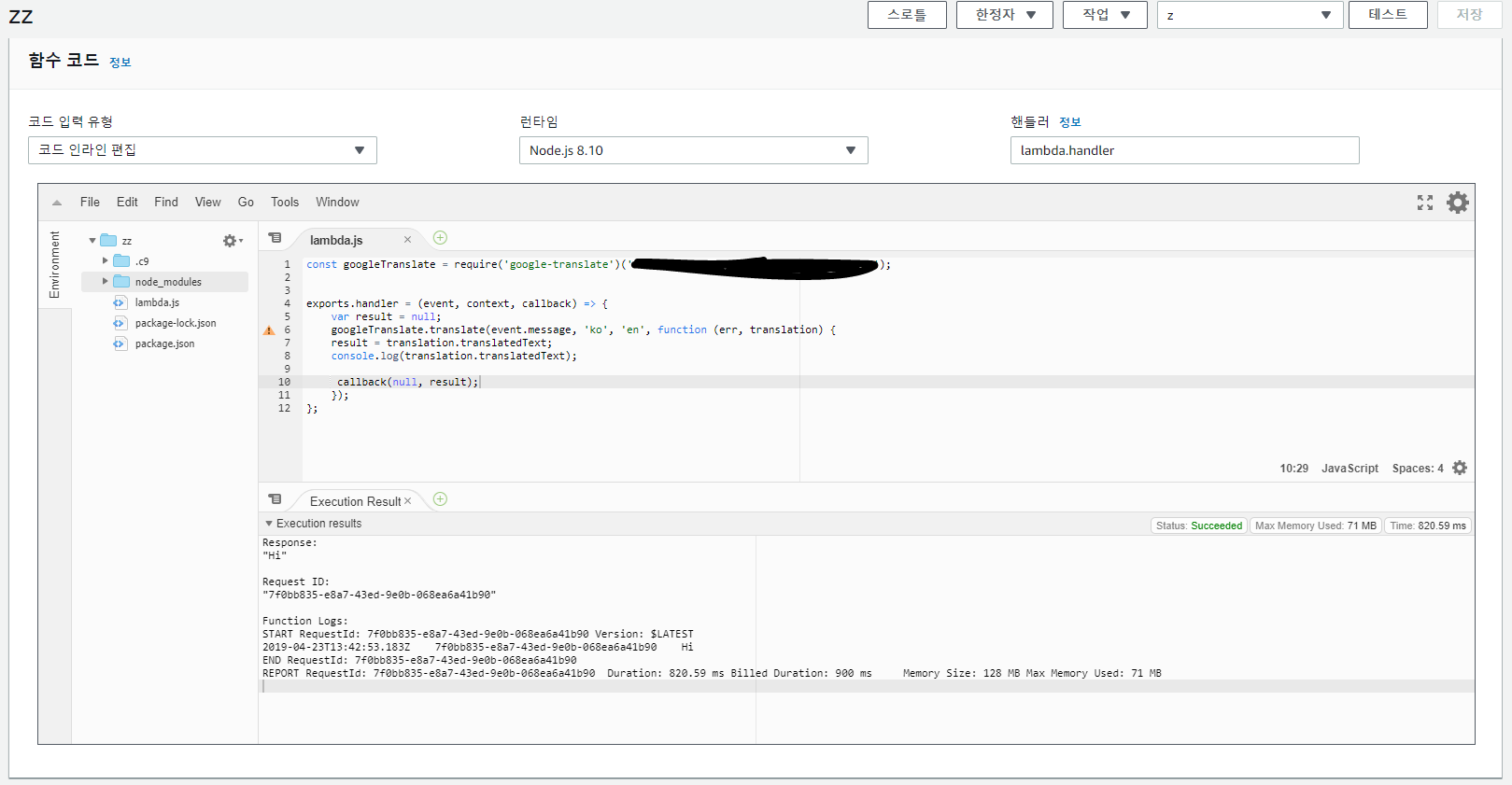Add new tab in results pane
1512x785 pixels.
pyautogui.click(x=440, y=499)
